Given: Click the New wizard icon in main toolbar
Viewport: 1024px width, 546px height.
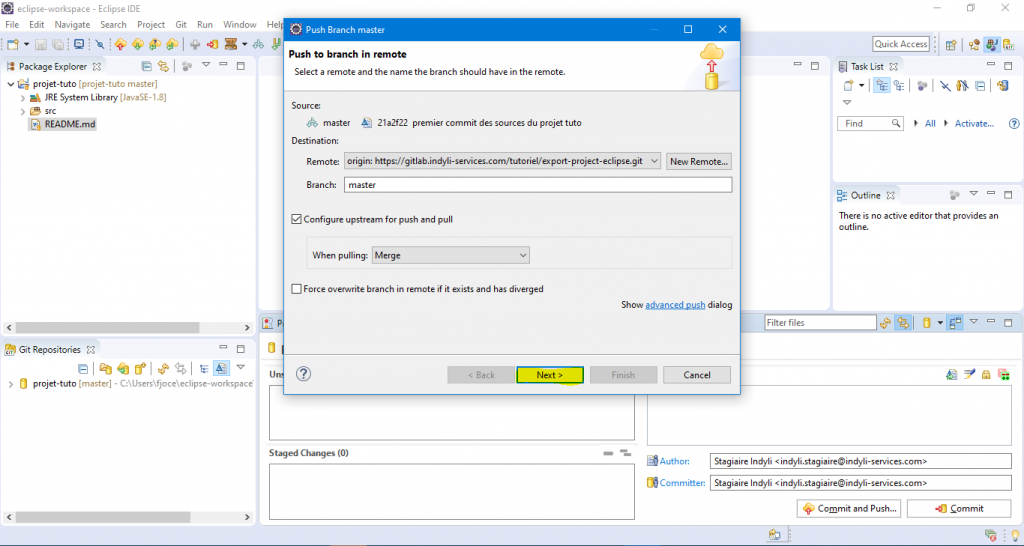Looking at the screenshot, I should pyautogui.click(x=12, y=44).
